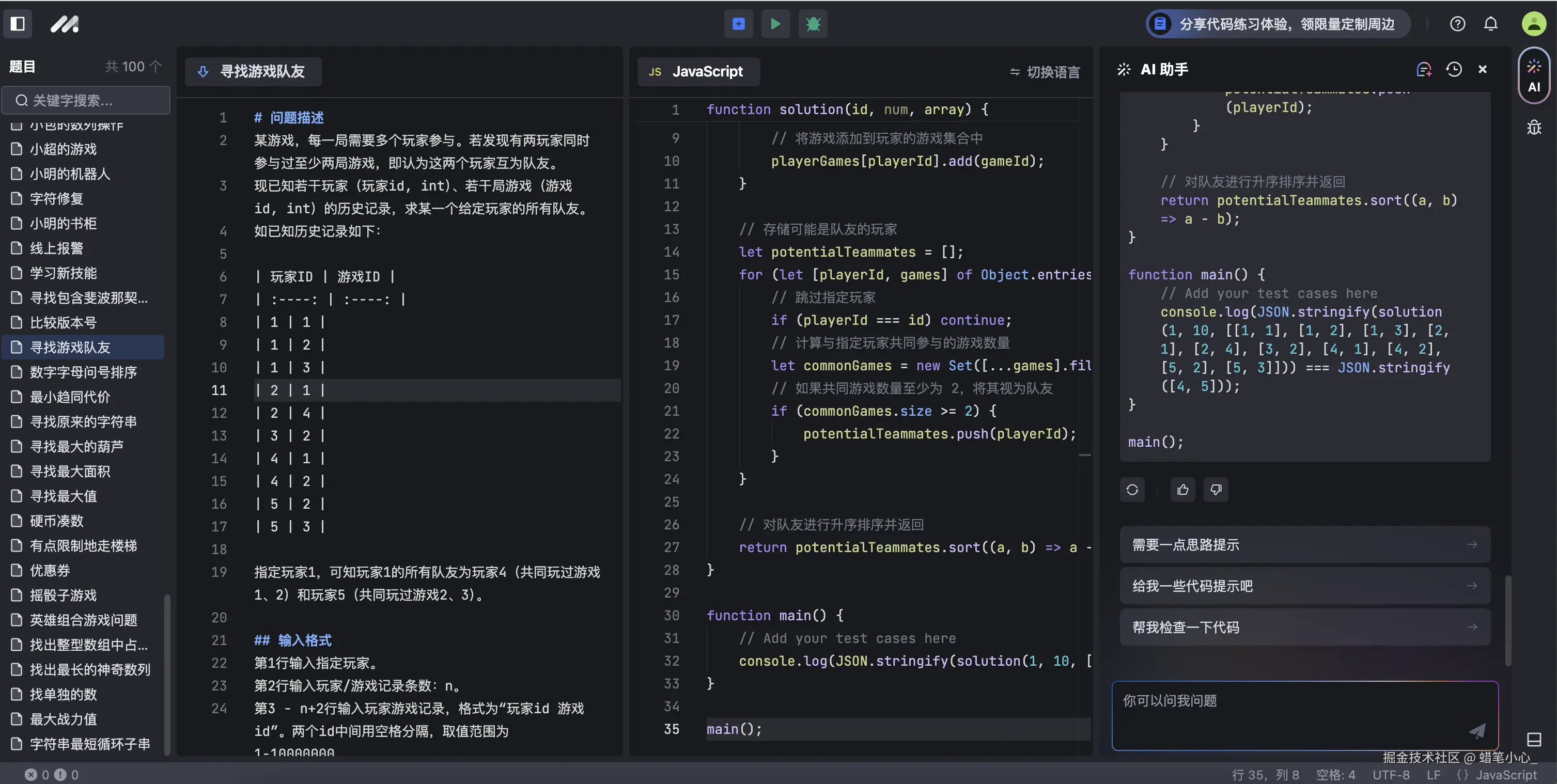Give thumbs-up to the AI response

(x=1183, y=490)
